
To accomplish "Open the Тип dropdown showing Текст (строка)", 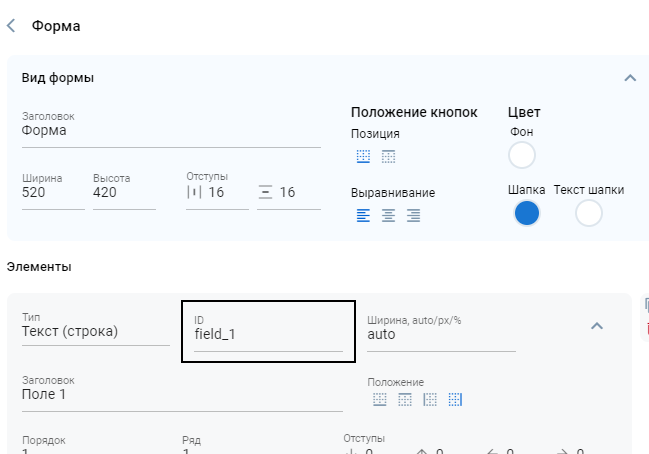I will (95, 333).
